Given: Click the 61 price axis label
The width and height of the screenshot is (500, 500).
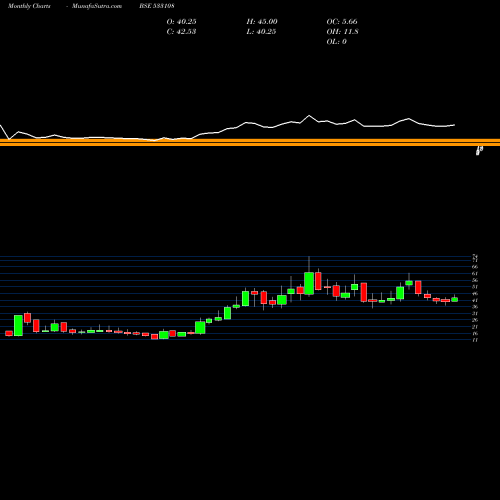Looking at the screenshot, I should (x=475, y=273).
